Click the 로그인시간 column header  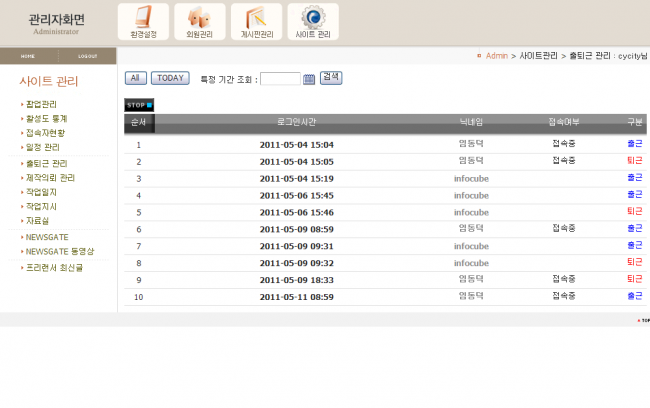[x=297, y=122]
